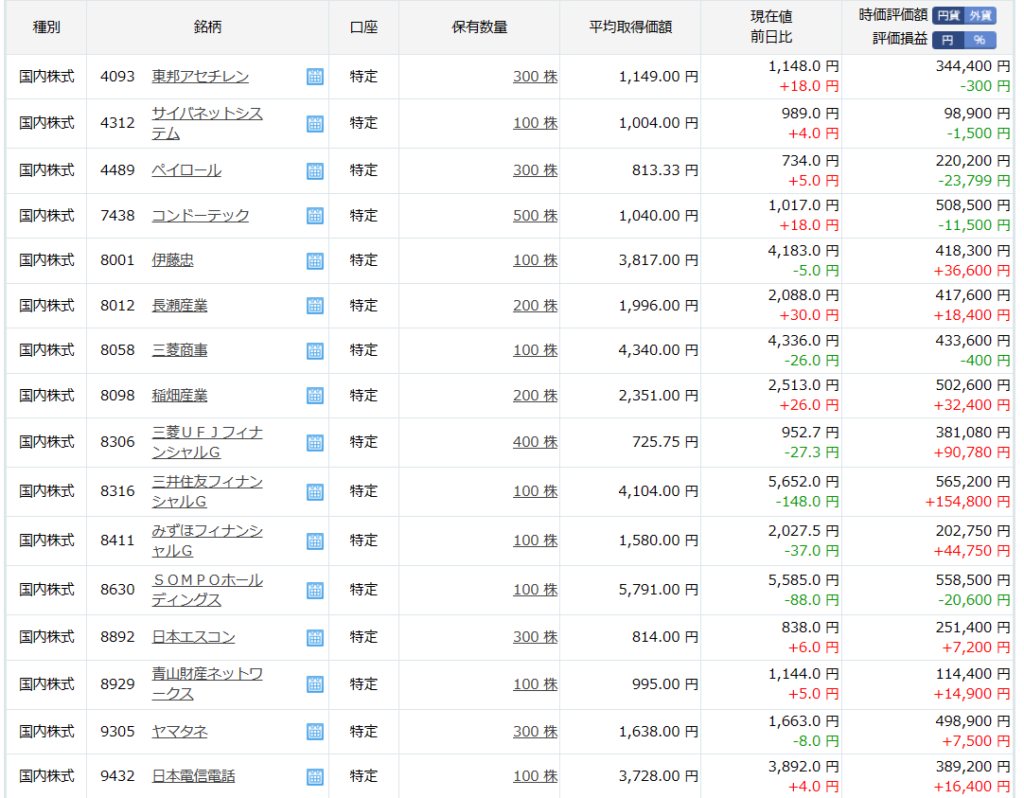Click the 500 株 quantity for コンドーテック
The width and height of the screenshot is (1024, 798).
tap(535, 215)
